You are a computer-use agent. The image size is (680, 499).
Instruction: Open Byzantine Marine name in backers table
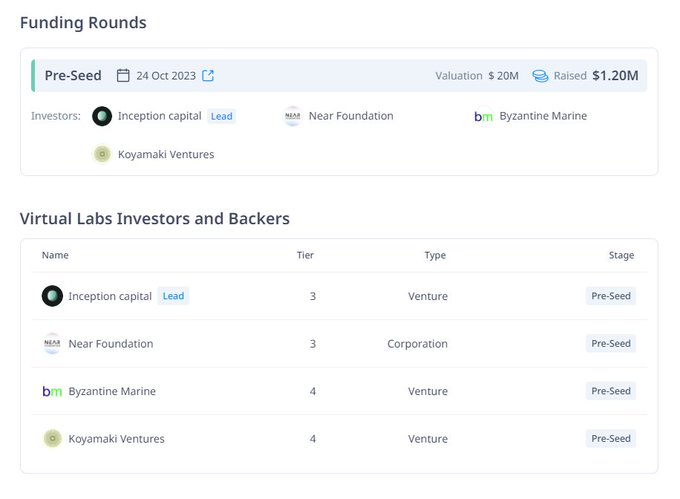pos(112,391)
